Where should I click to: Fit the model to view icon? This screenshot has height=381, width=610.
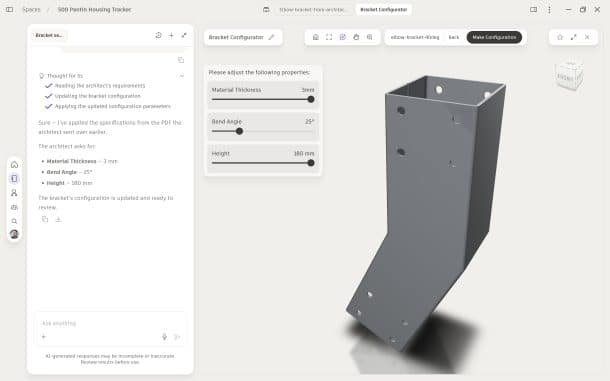(x=329, y=37)
